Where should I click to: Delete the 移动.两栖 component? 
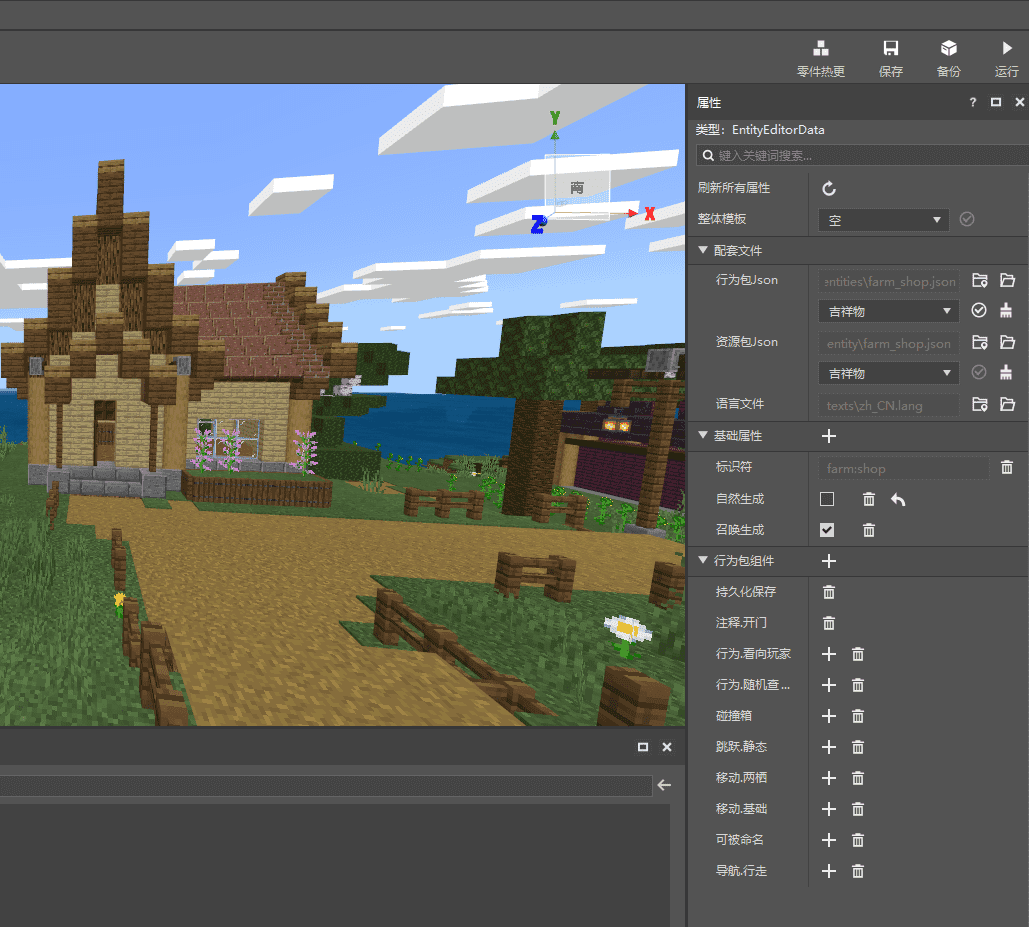coord(858,778)
